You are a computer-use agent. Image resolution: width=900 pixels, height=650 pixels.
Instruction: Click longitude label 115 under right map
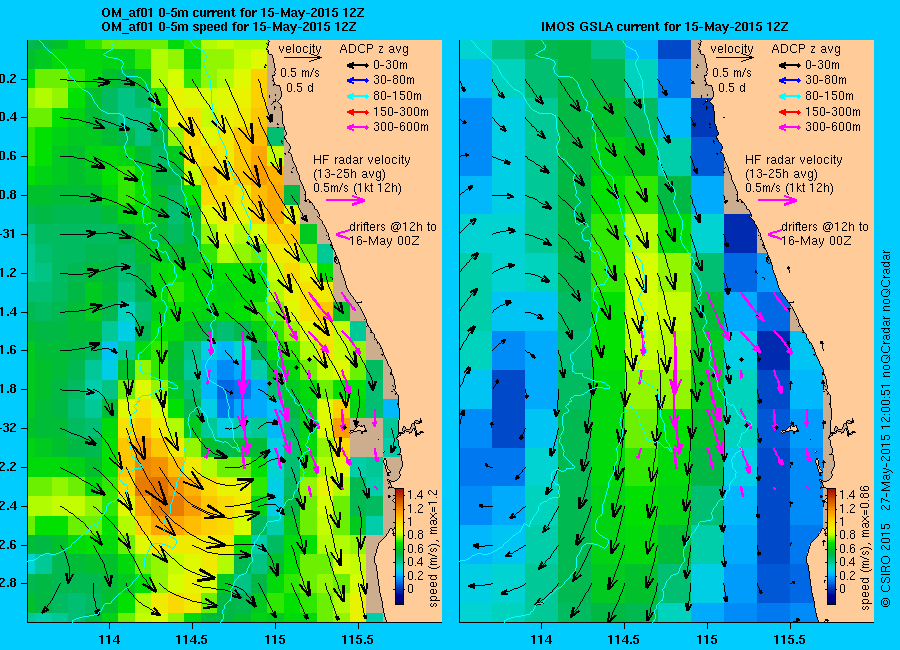[707, 640]
